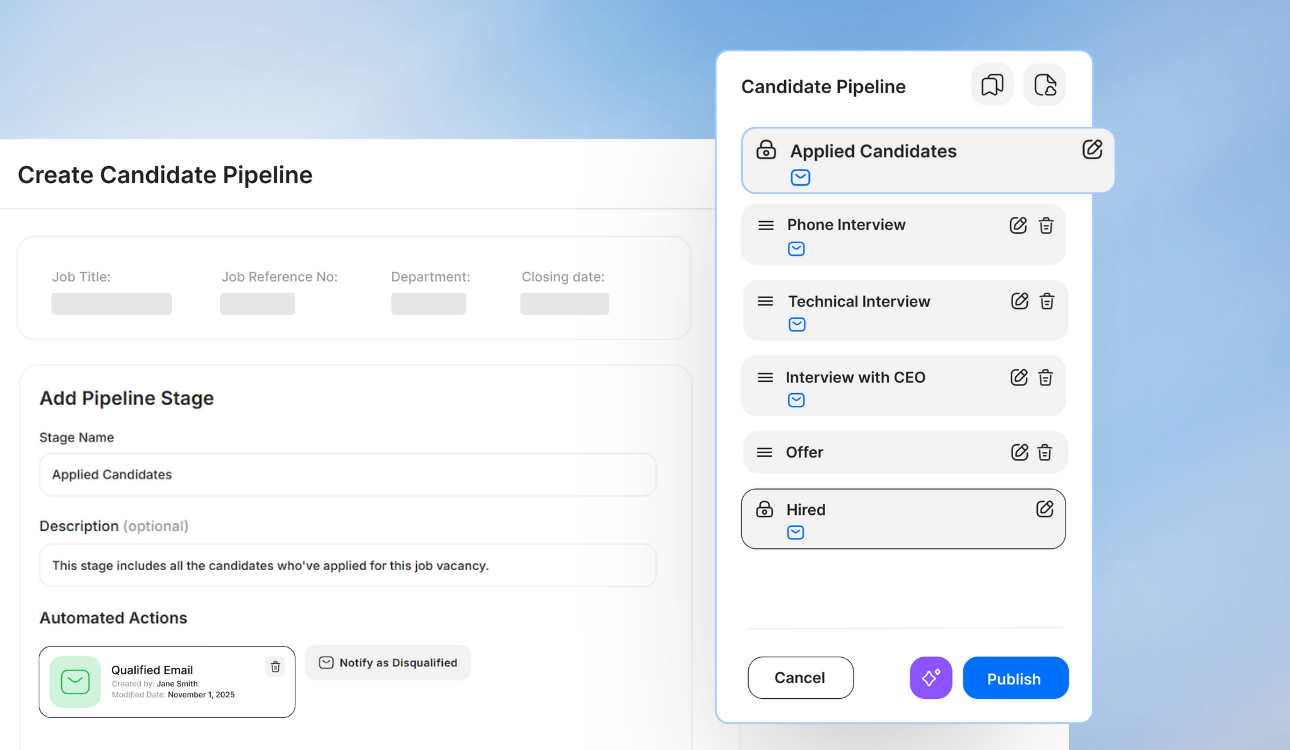
Task: Click the document icon in Candidate Pipeline header
Action: [x=1045, y=85]
